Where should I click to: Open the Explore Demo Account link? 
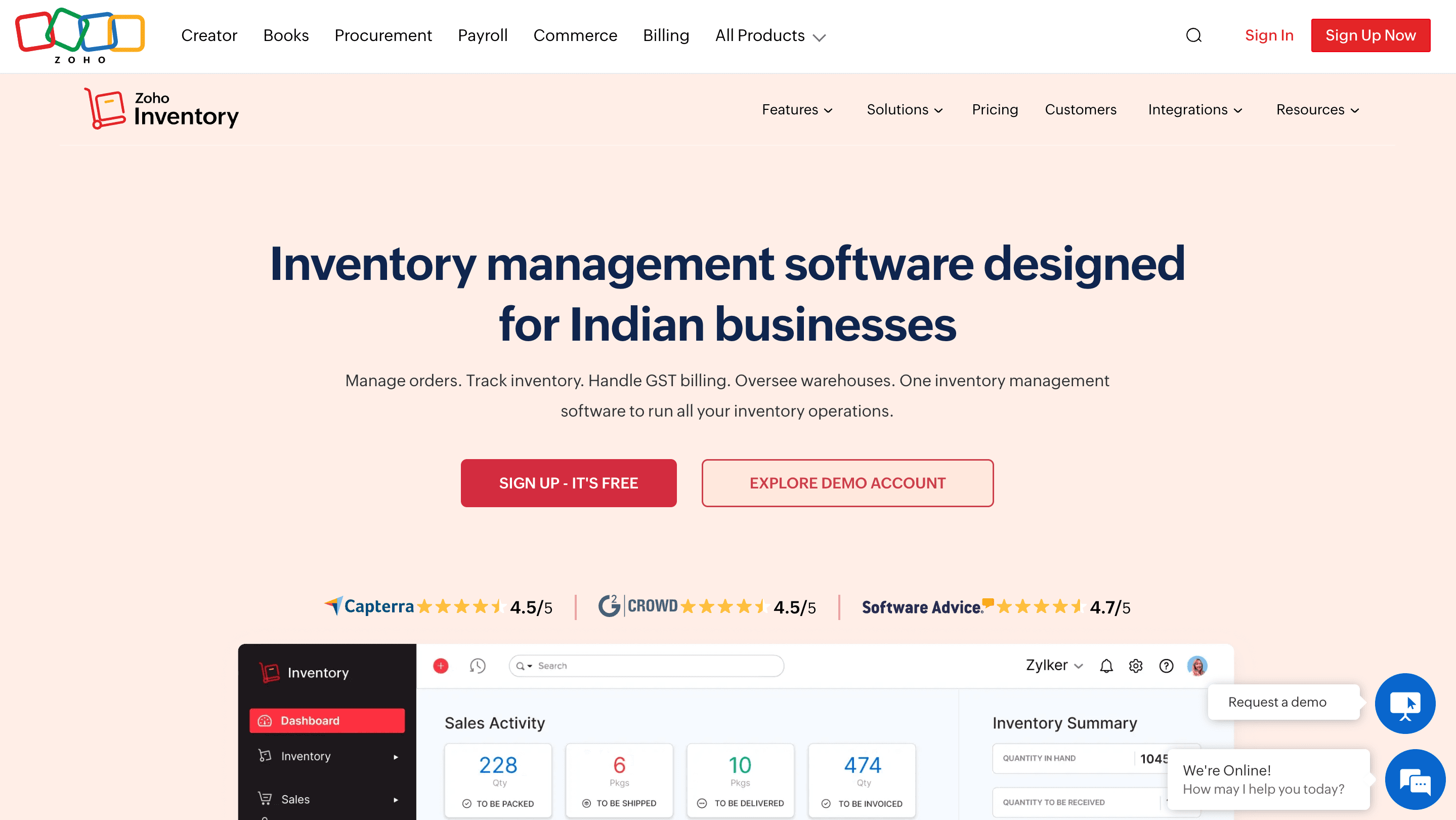point(847,483)
